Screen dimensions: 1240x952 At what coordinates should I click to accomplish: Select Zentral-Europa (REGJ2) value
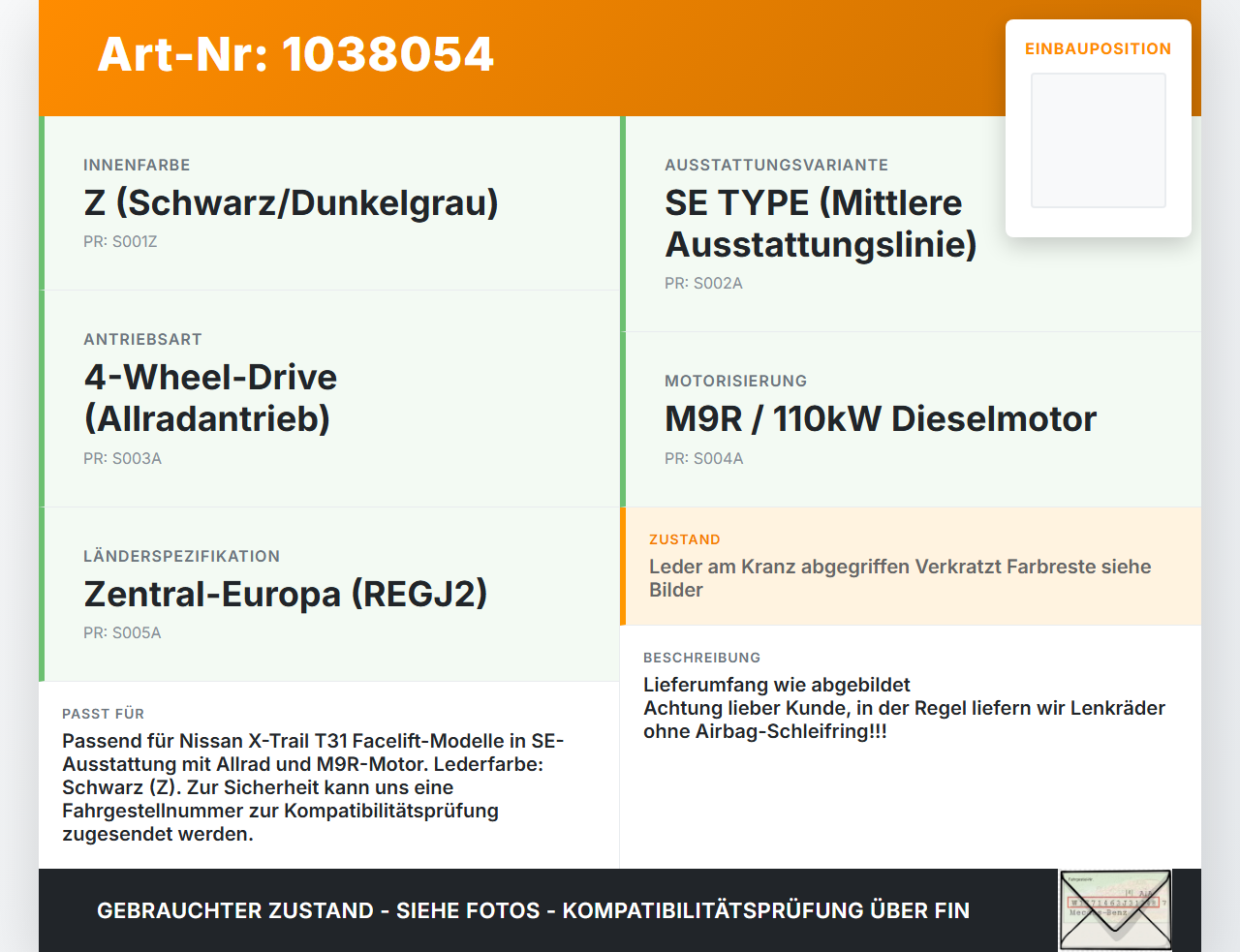(x=286, y=594)
